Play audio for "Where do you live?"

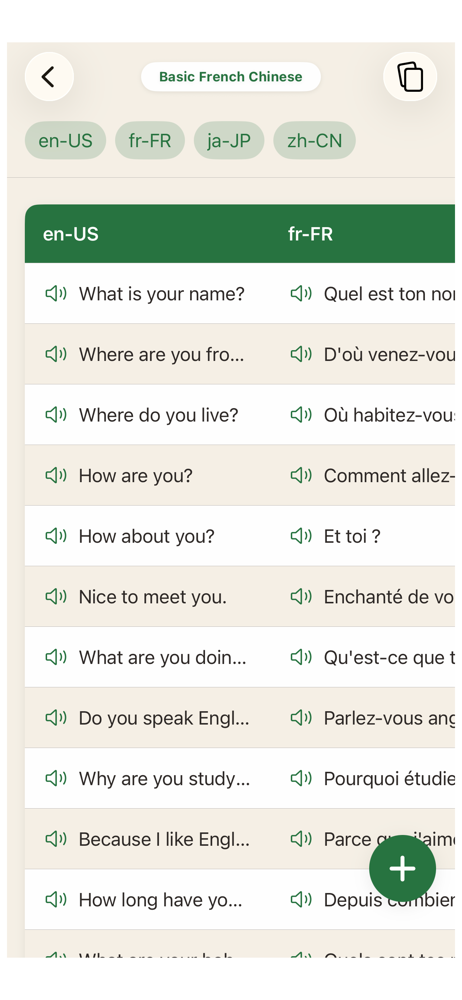56,415
